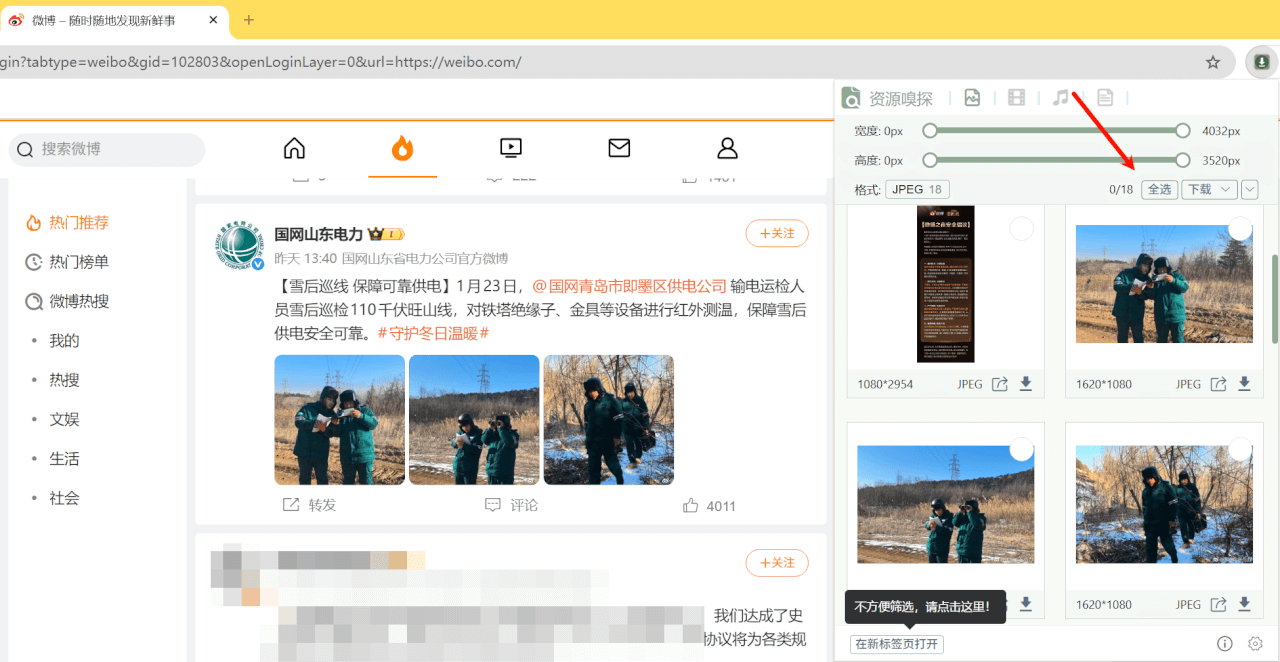Bookmark this page with the star icon
1280x662 pixels.
point(1213,62)
